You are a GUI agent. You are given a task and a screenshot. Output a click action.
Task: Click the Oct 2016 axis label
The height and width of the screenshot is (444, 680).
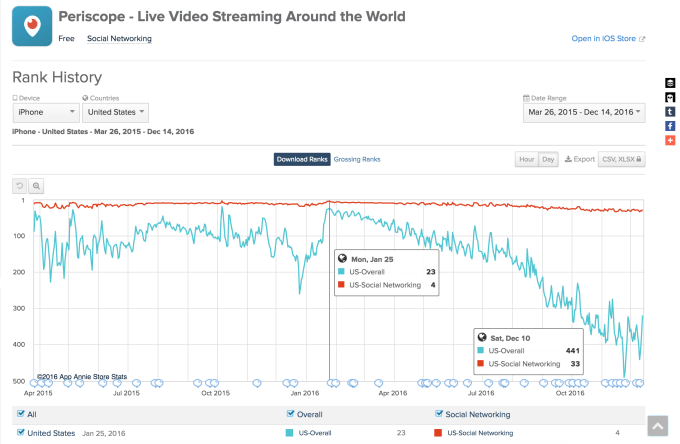[570, 393]
